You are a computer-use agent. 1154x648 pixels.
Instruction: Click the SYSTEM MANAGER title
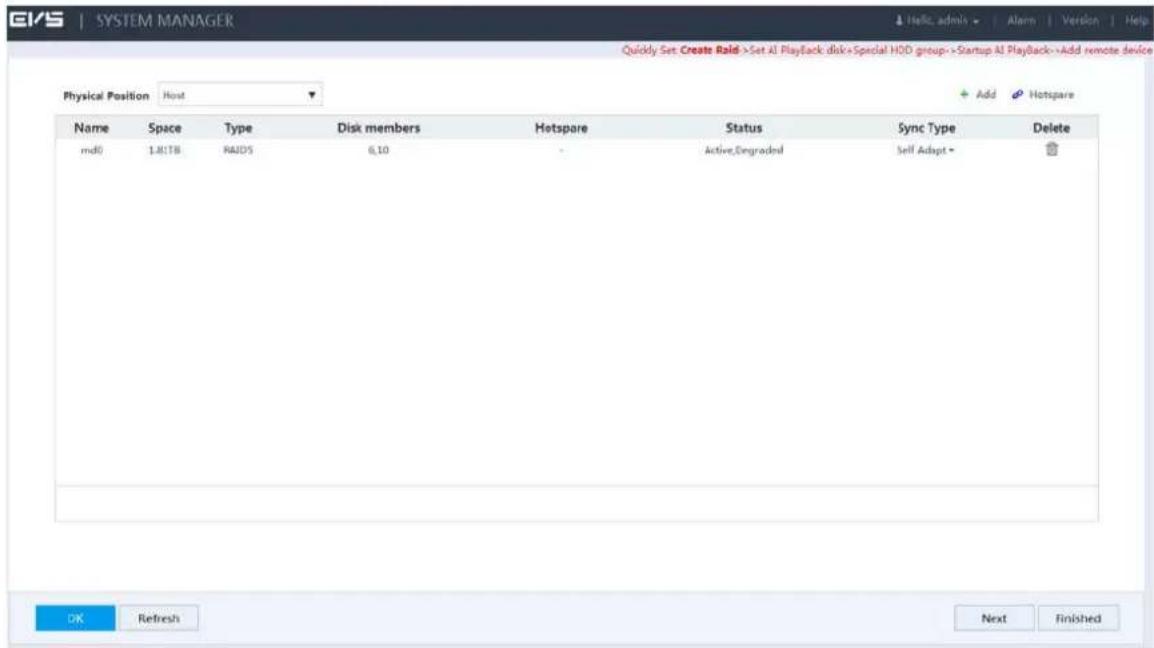165,21
